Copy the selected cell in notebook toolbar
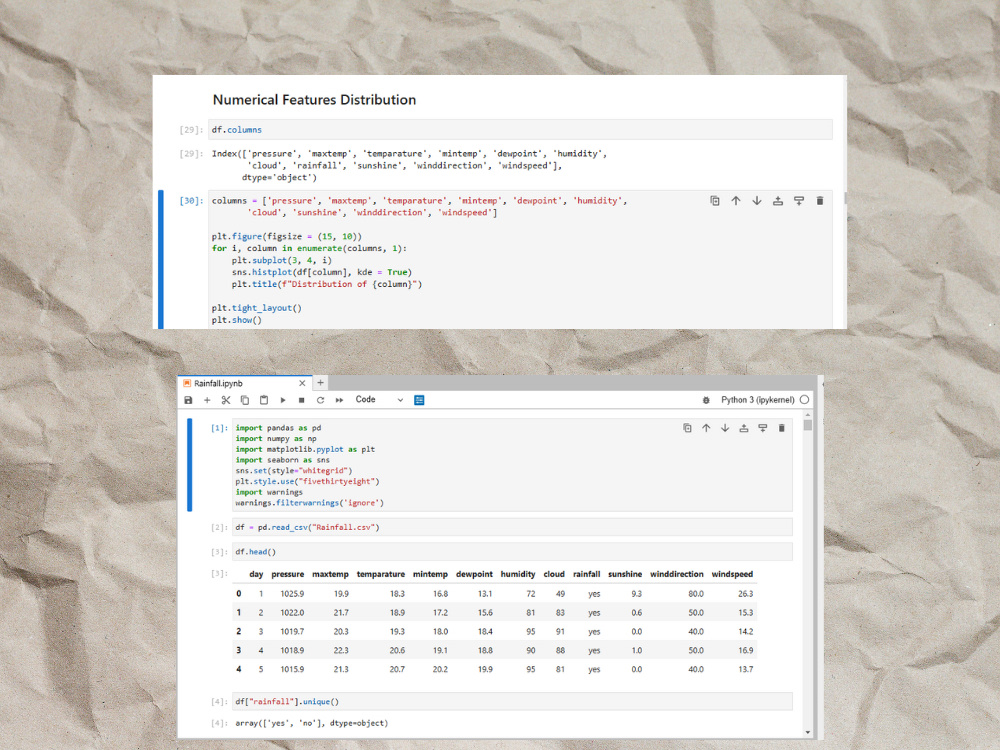 (245, 400)
